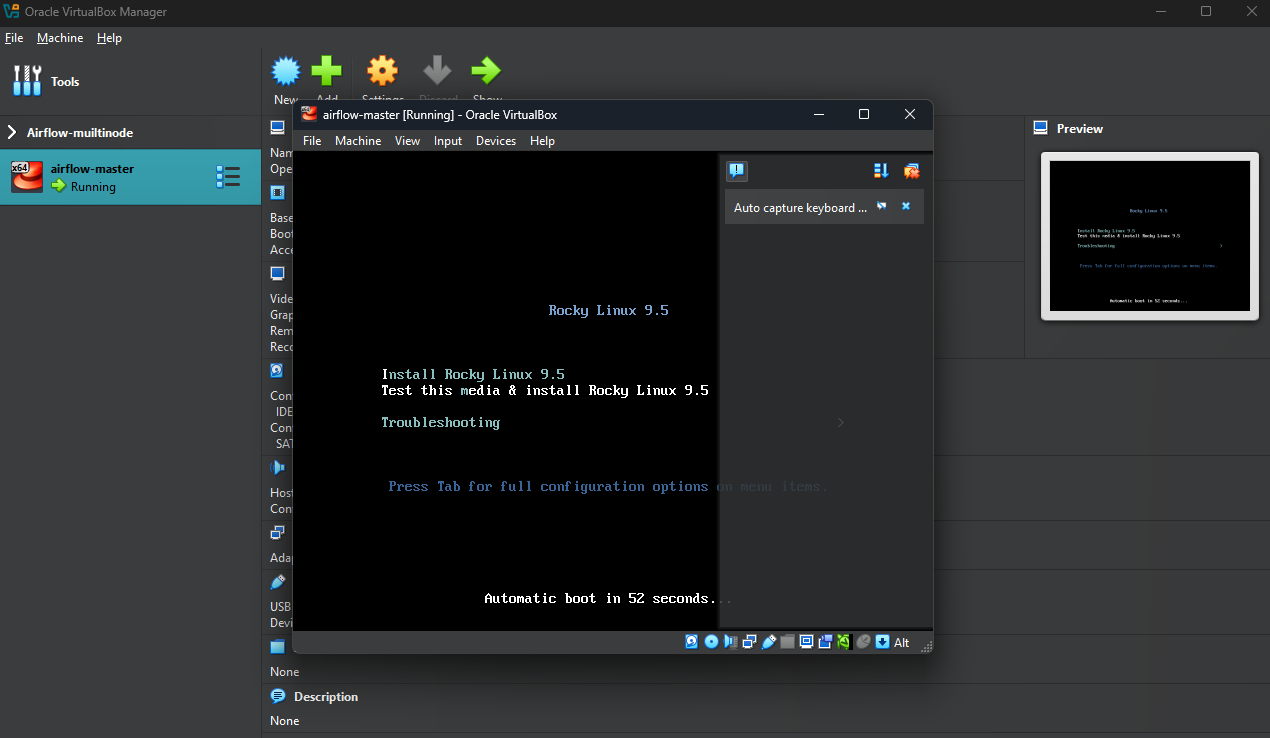Open the File menu in VirtualBox Manager

point(14,38)
